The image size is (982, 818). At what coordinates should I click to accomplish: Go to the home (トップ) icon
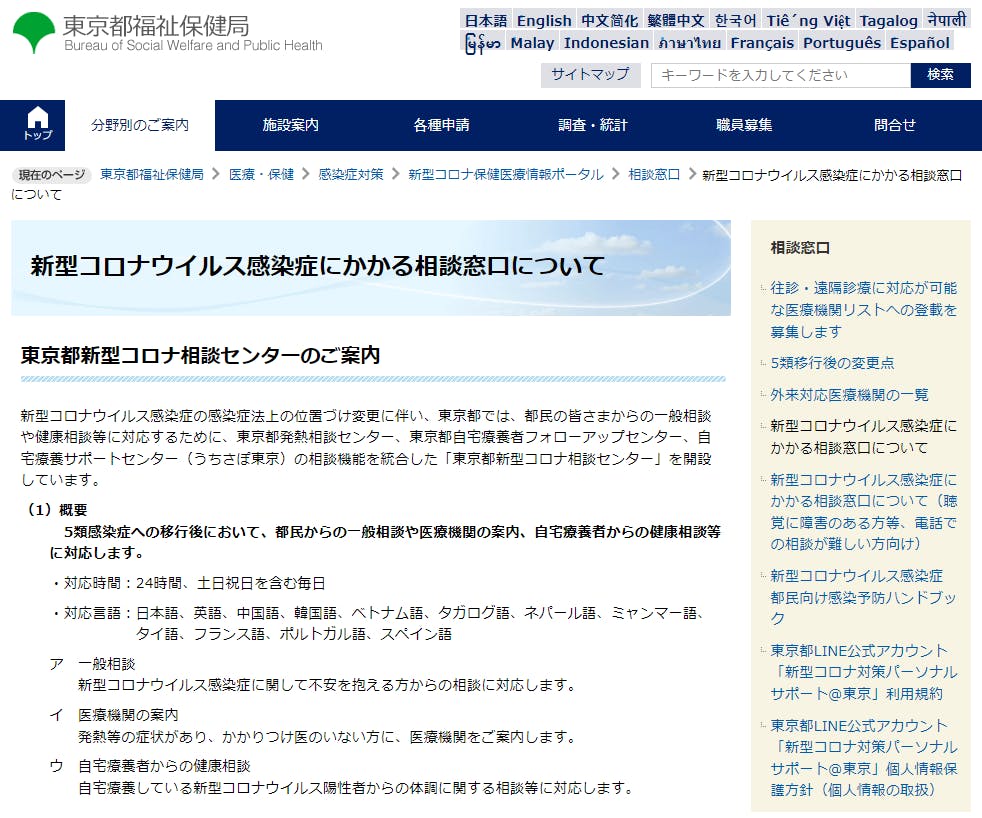point(38,125)
